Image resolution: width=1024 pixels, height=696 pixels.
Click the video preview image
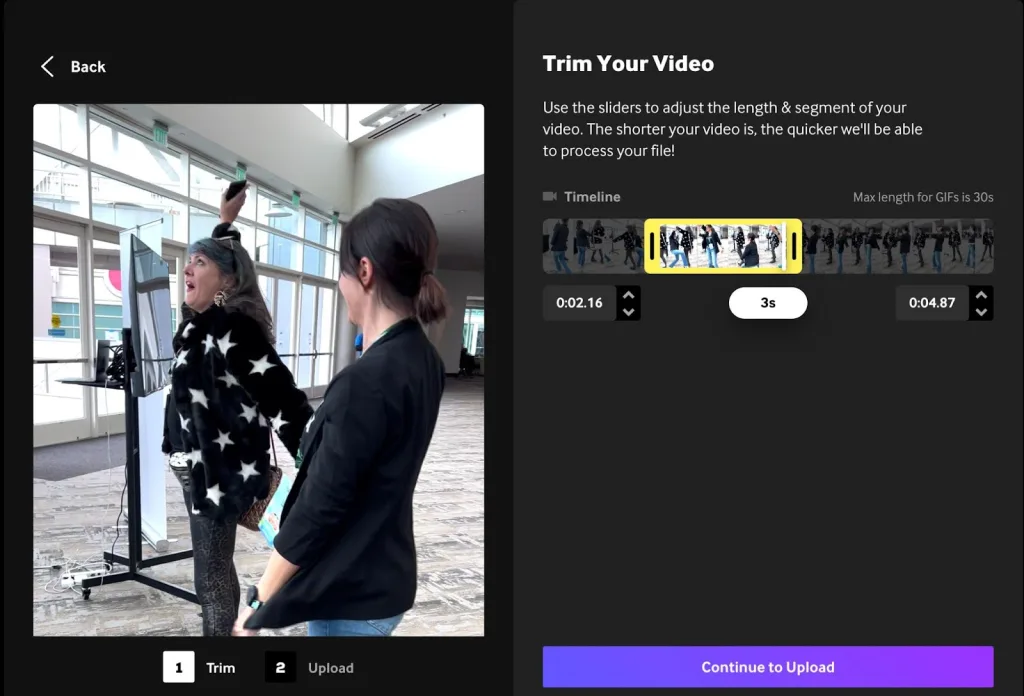coord(258,368)
